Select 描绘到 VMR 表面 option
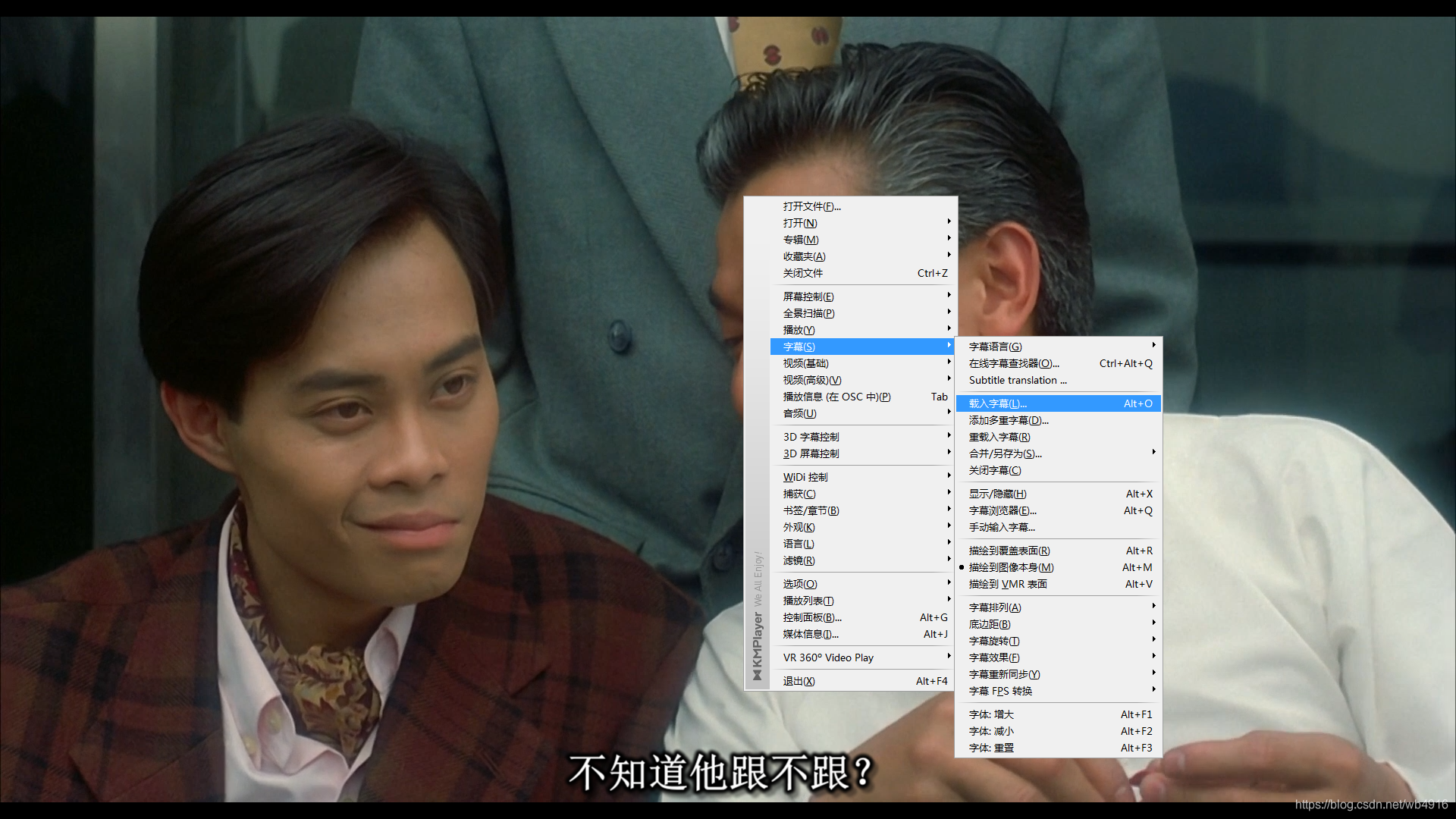1456x819 pixels. (1007, 584)
